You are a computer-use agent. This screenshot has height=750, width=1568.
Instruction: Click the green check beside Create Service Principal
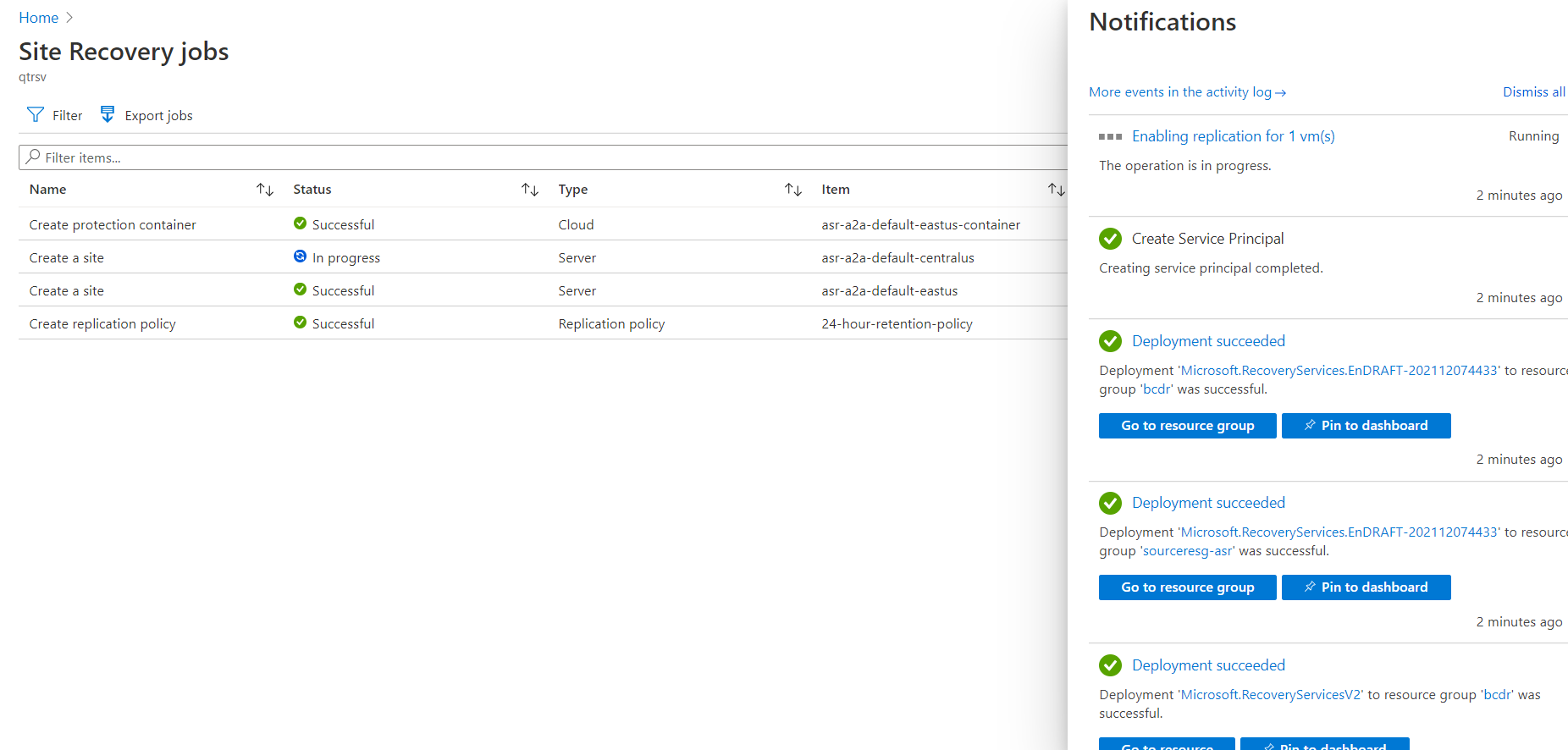(1110, 239)
